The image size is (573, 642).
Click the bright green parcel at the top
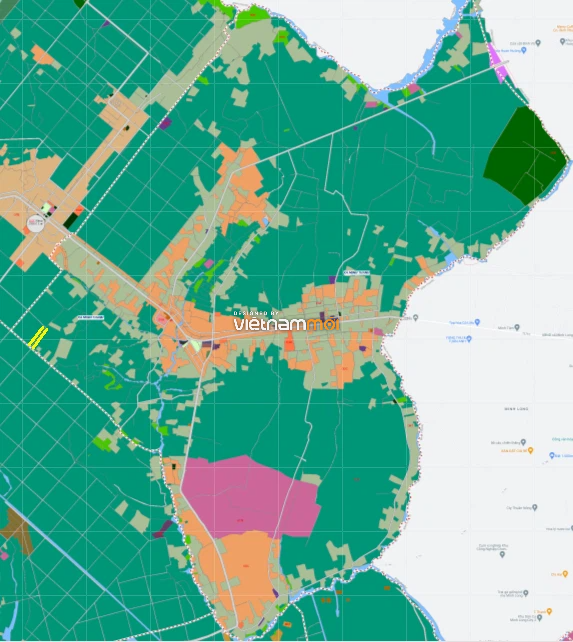[253, 16]
